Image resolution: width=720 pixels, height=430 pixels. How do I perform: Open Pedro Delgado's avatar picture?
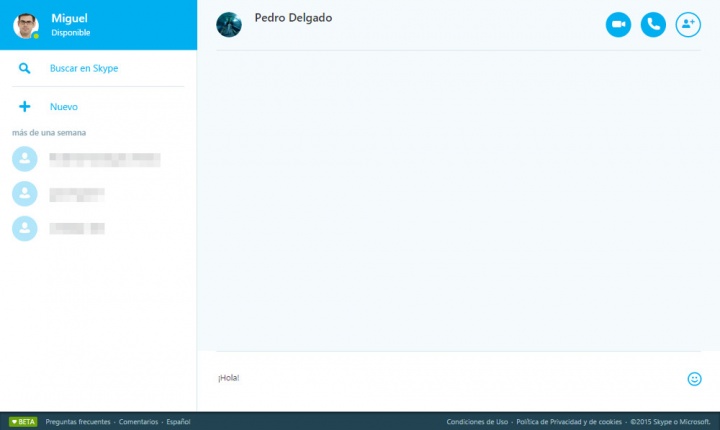pos(229,24)
